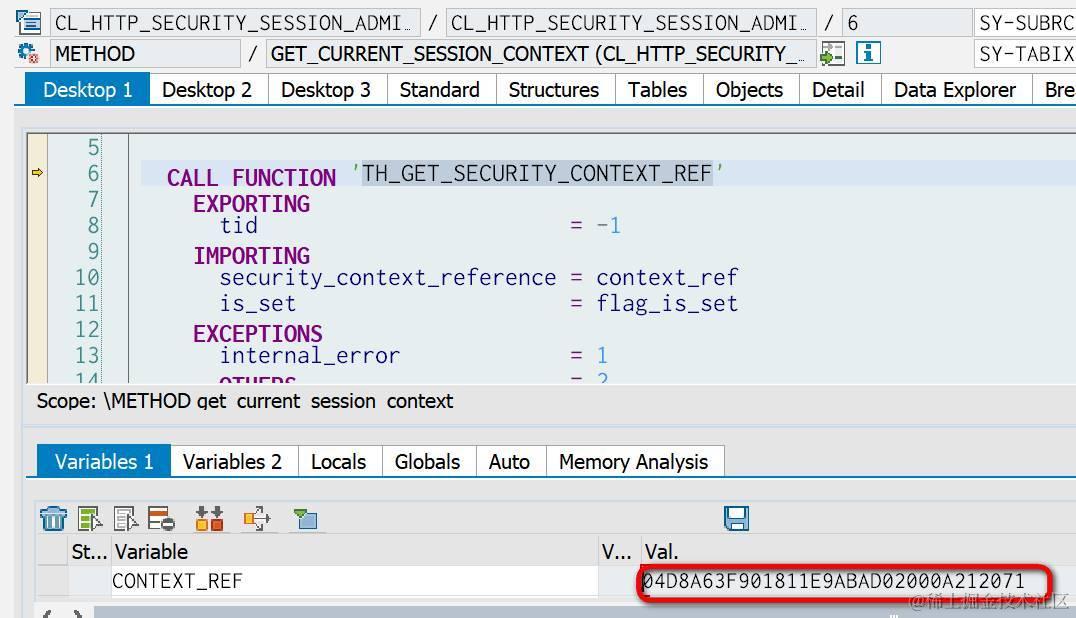This screenshot has width=1076, height=618.
Task: Click the trash can delete icon
Action: pos(53,519)
